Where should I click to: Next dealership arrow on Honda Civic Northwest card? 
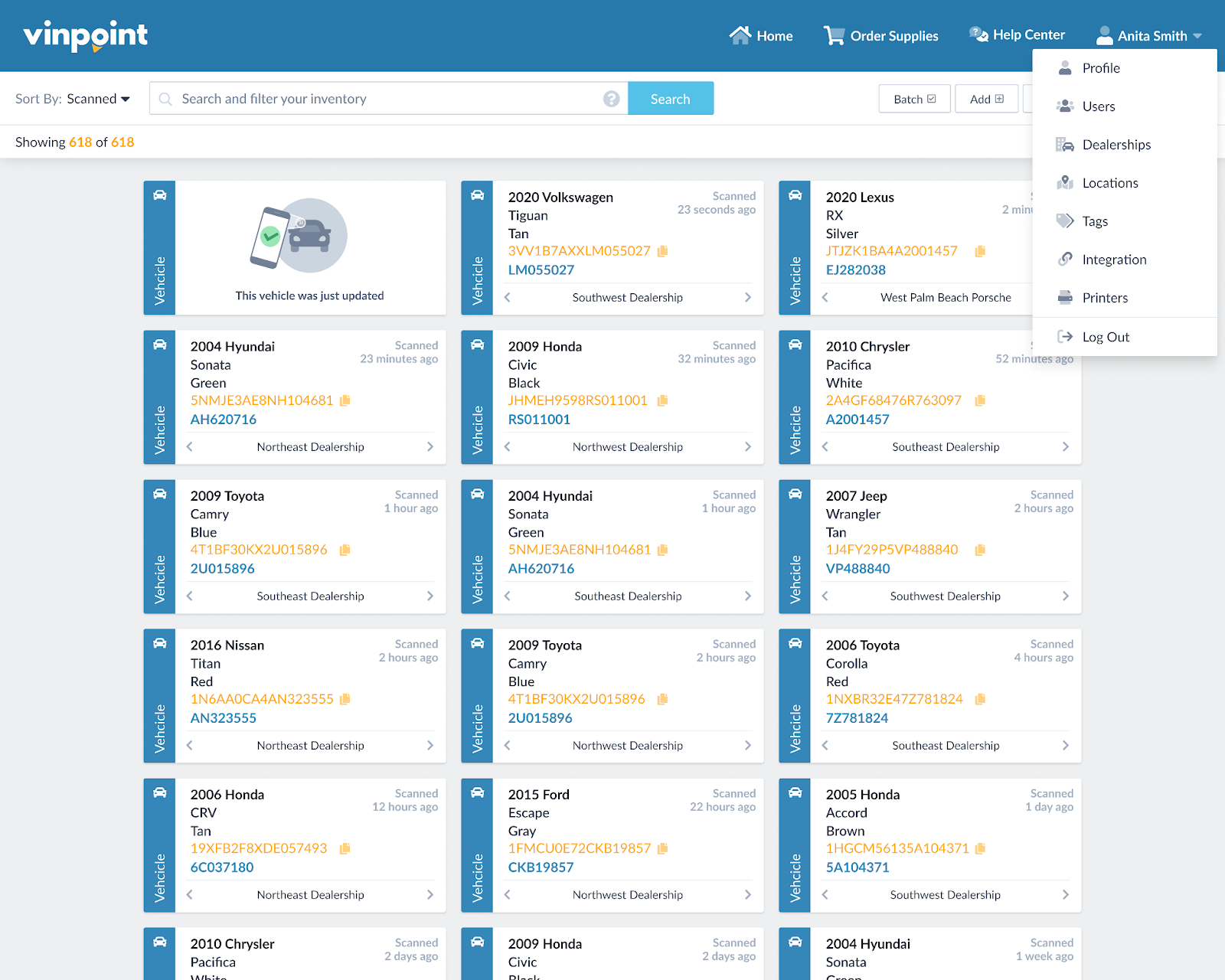click(748, 446)
